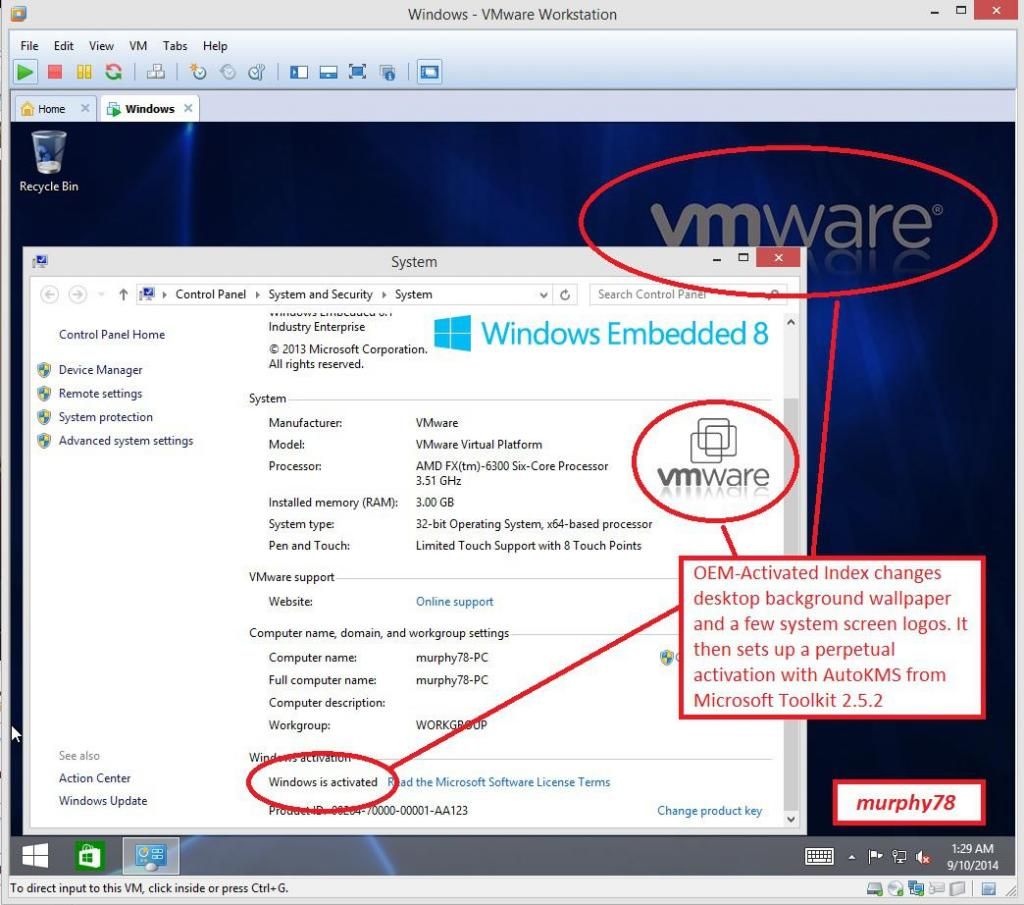Screen dimensions: 1024x905
Task: Click the sound card device status icon
Action: pyautogui.click(x=957, y=889)
